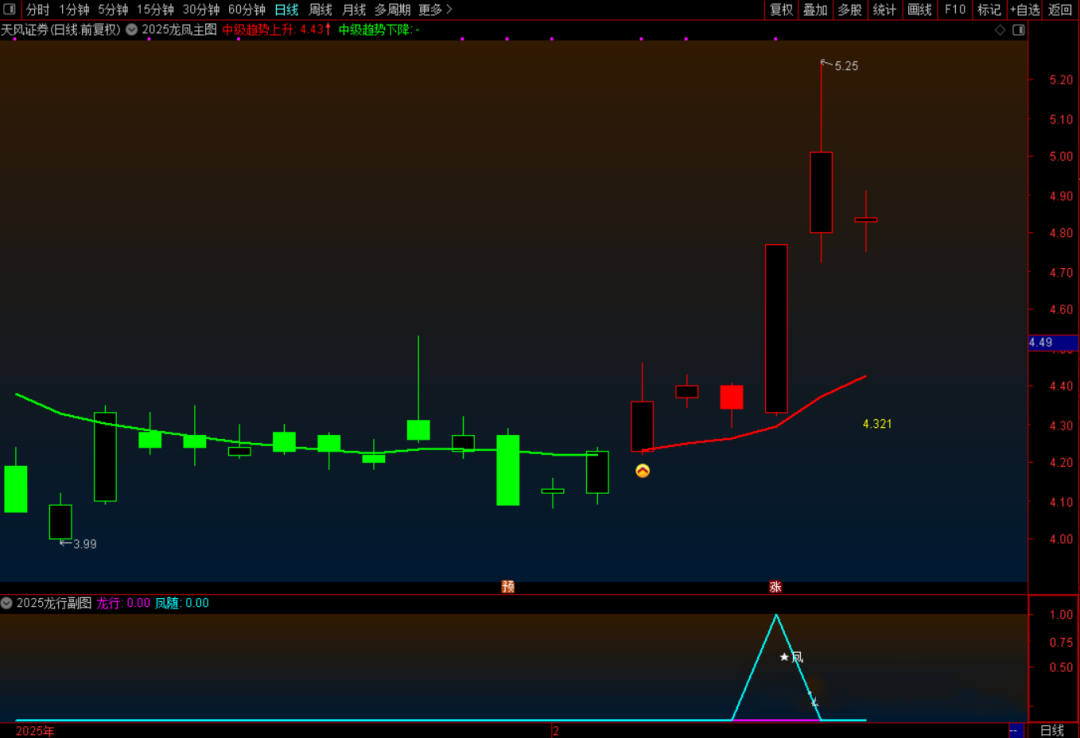
Task: Toggle the side panel icon beside diamond
Action: tap(1018, 30)
